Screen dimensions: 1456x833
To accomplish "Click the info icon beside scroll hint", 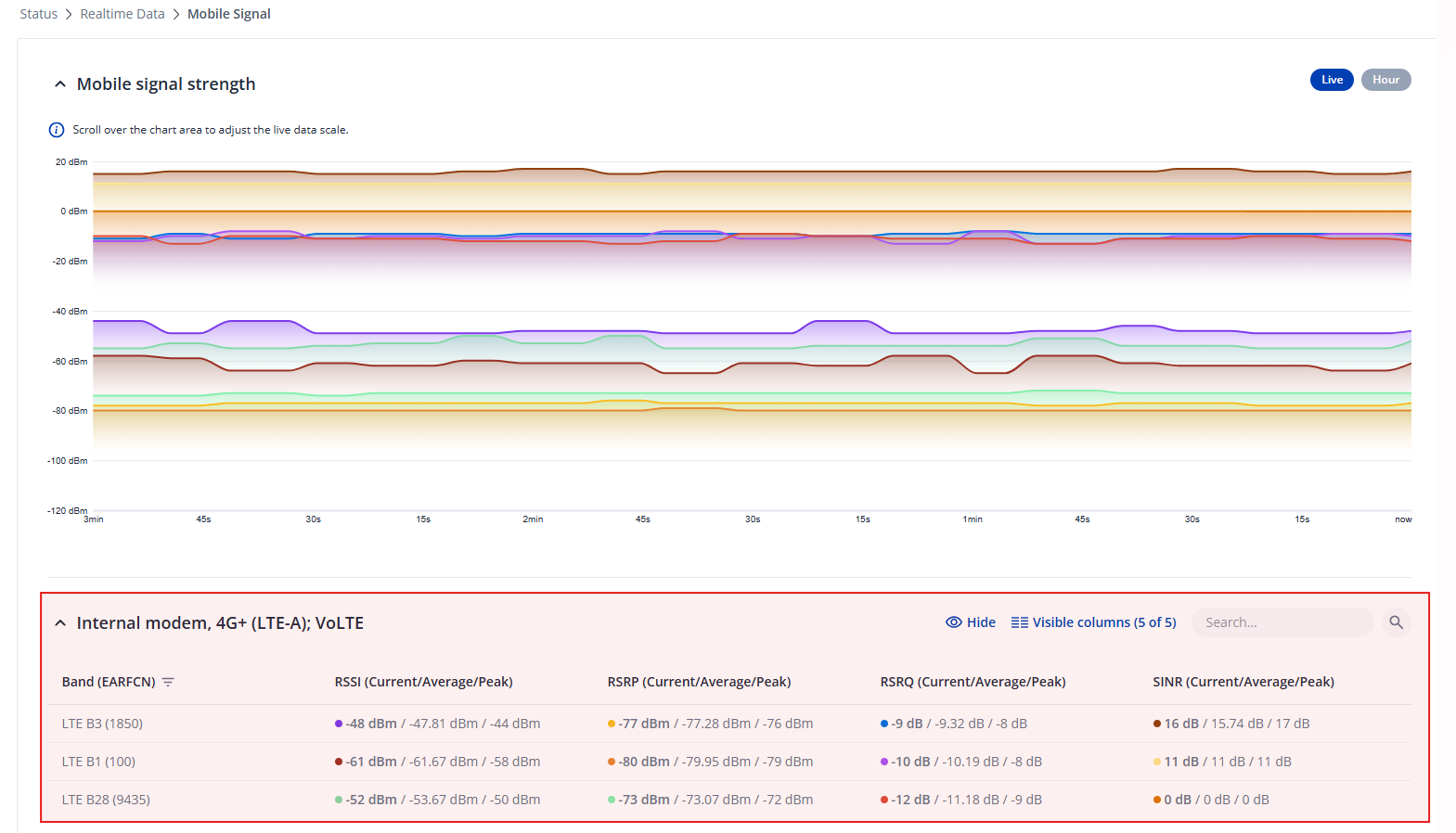I will click(57, 130).
